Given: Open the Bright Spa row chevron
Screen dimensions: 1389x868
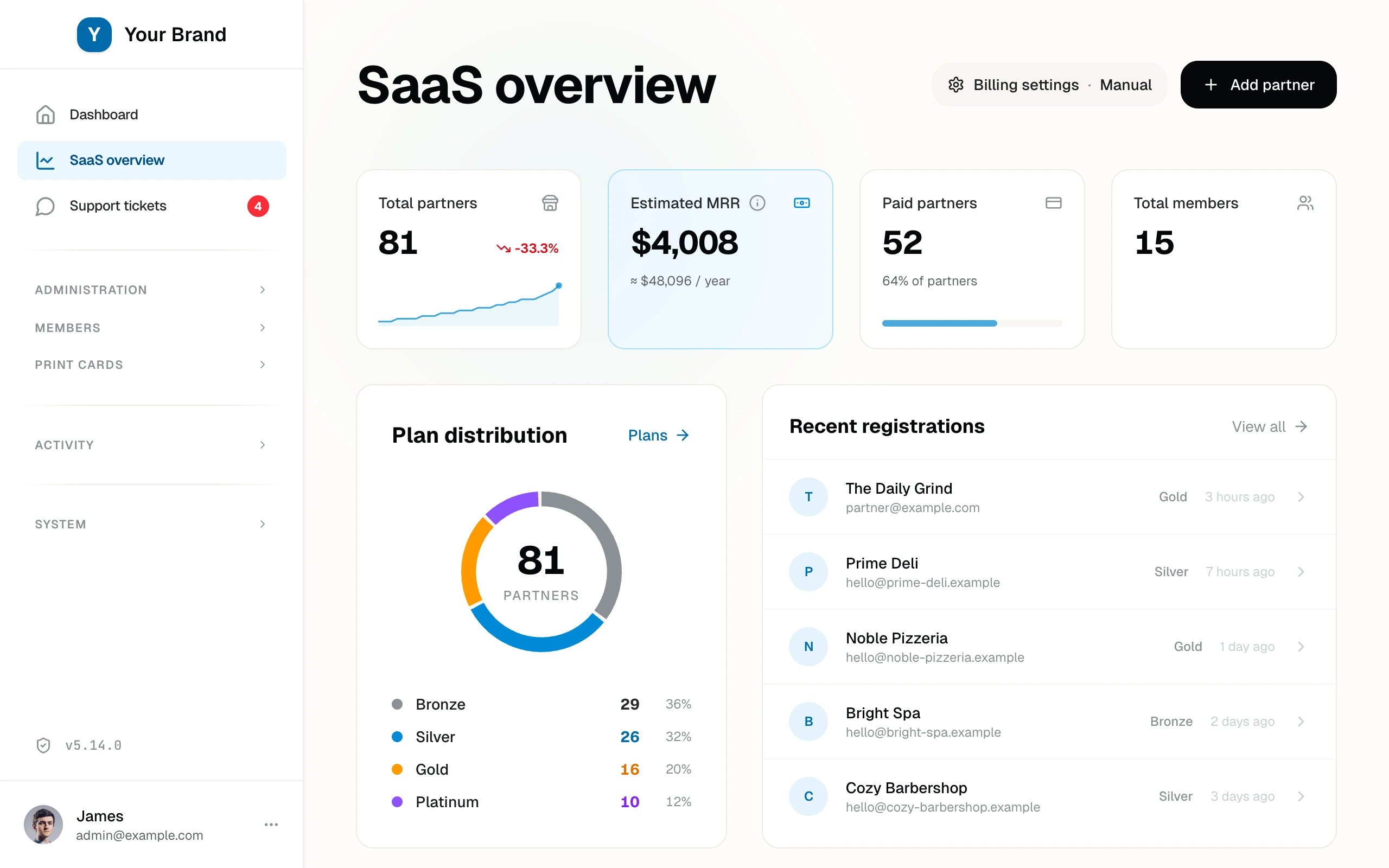Looking at the screenshot, I should click(1301, 722).
